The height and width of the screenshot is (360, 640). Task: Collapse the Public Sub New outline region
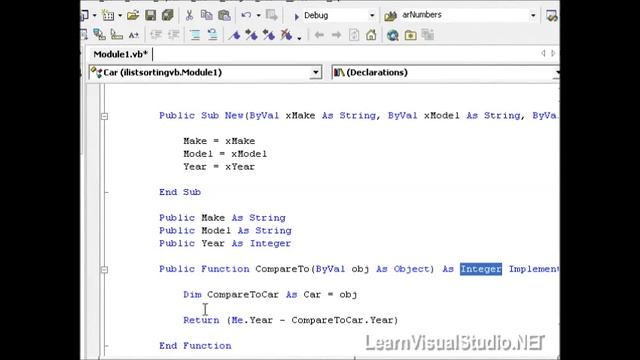coord(104,116)
